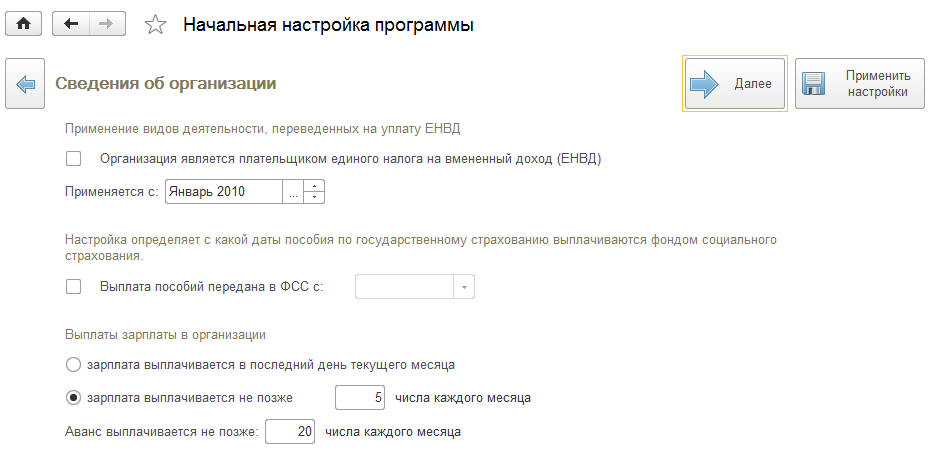
Task: Expand the ФСС date dropdown arrow
Action: coord(464,287)
